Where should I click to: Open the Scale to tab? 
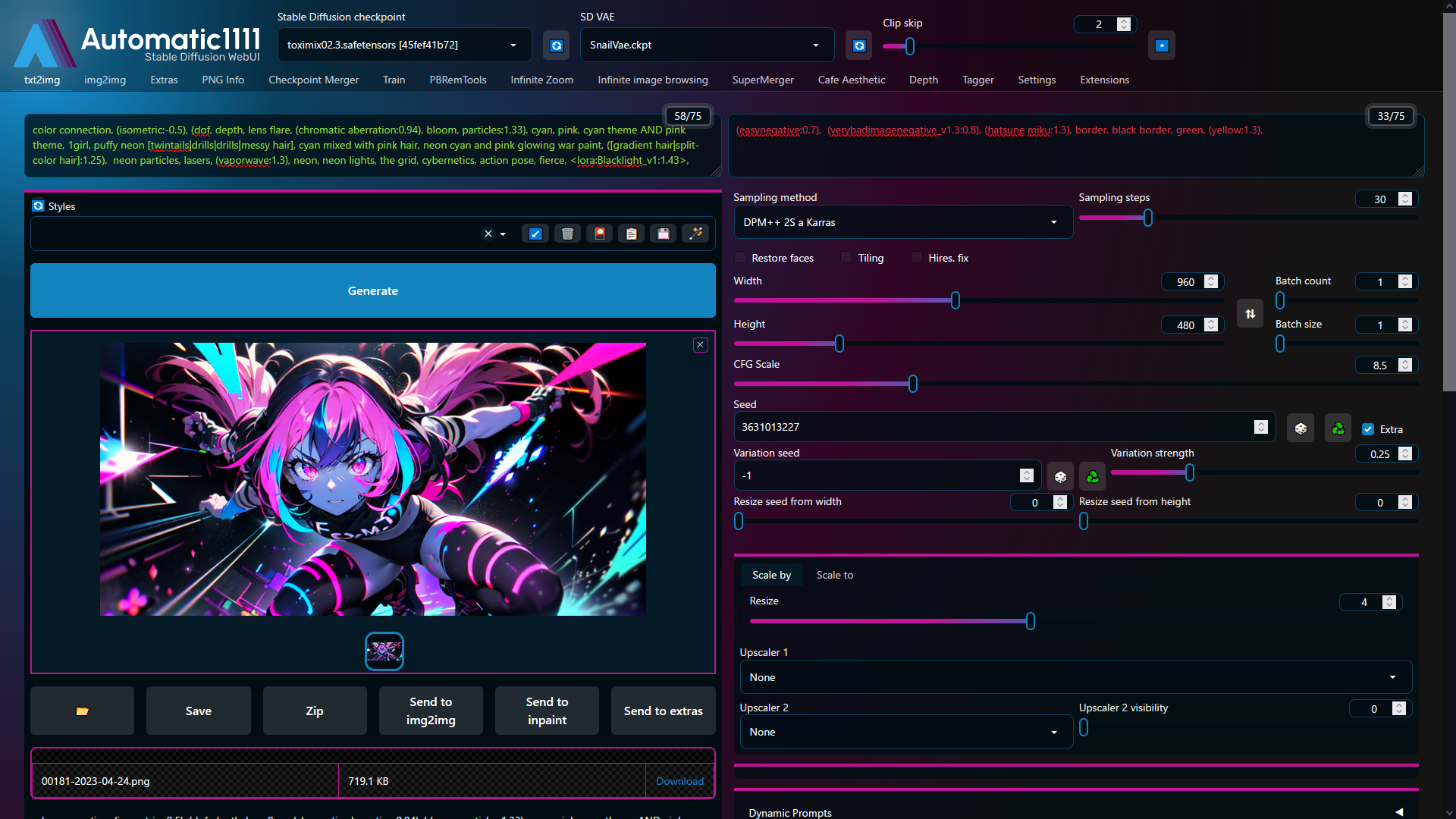834,575
